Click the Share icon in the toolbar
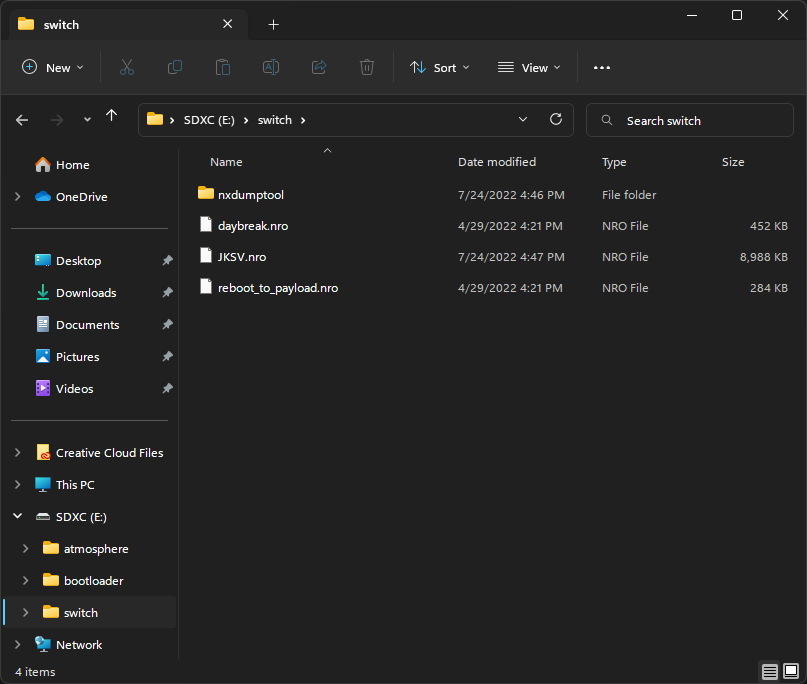The height and width of the screenshot is (684, 807). (318, 67)
